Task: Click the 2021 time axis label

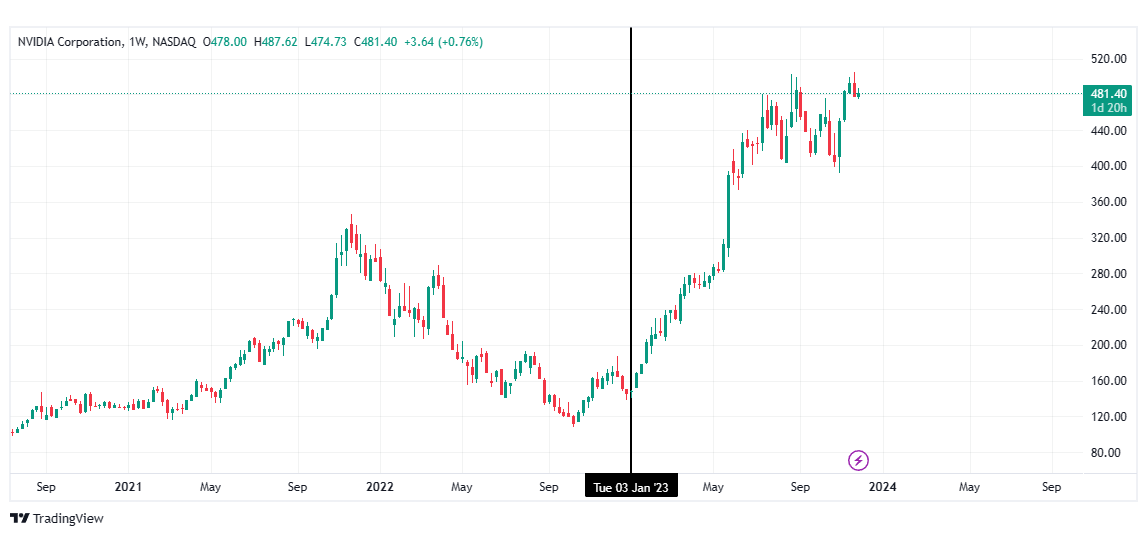Action: pyautogui.click(x=127, y=486)
